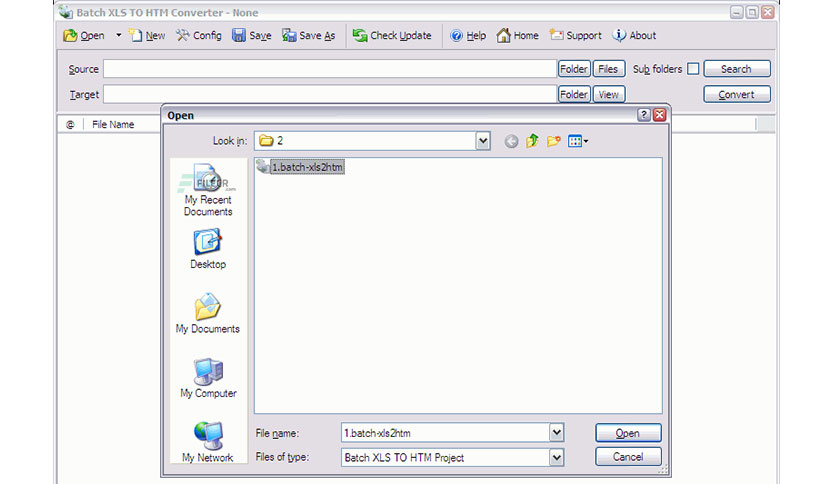Click the Convert button
The height and width of the screenshot is (484, 836).
click(x=736, y=94)
